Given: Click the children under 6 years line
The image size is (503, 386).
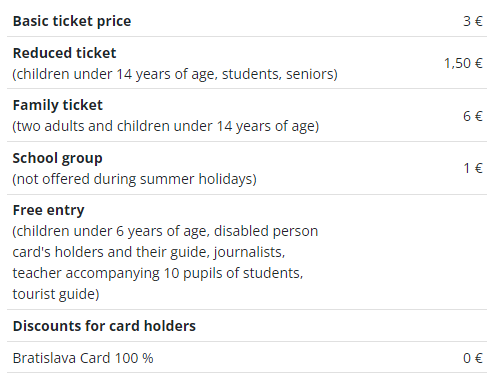Looking at the screenshot, I should (x=165, y=231).
